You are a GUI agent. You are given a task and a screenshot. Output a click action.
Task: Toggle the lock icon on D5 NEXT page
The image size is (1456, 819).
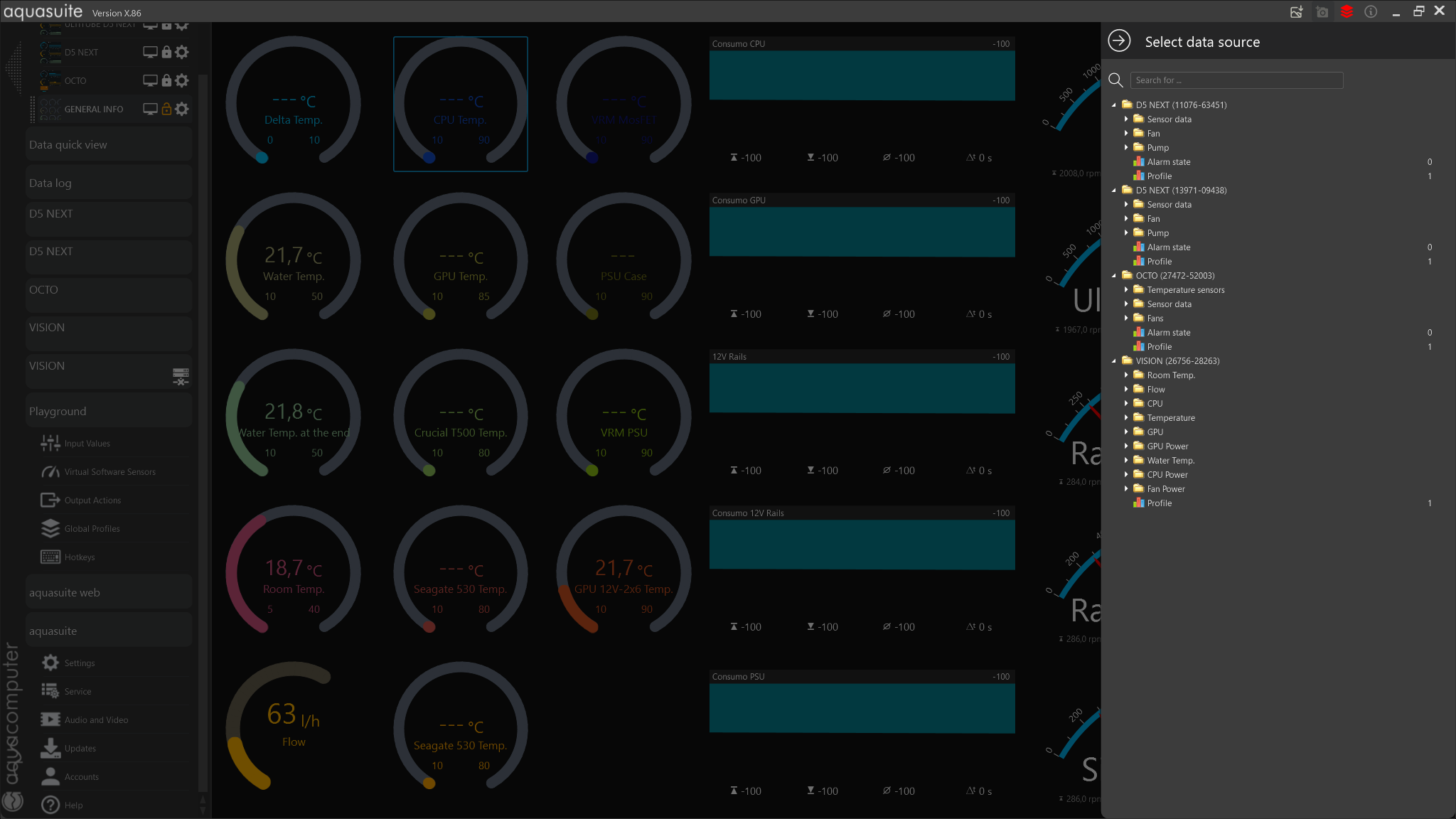tap(166, 52)
